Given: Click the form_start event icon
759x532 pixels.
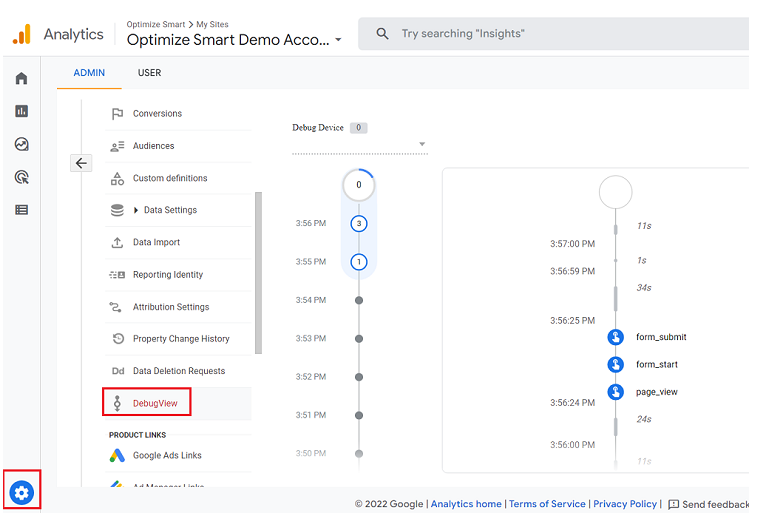Looking at the screenshot, I should click(615, 365).
